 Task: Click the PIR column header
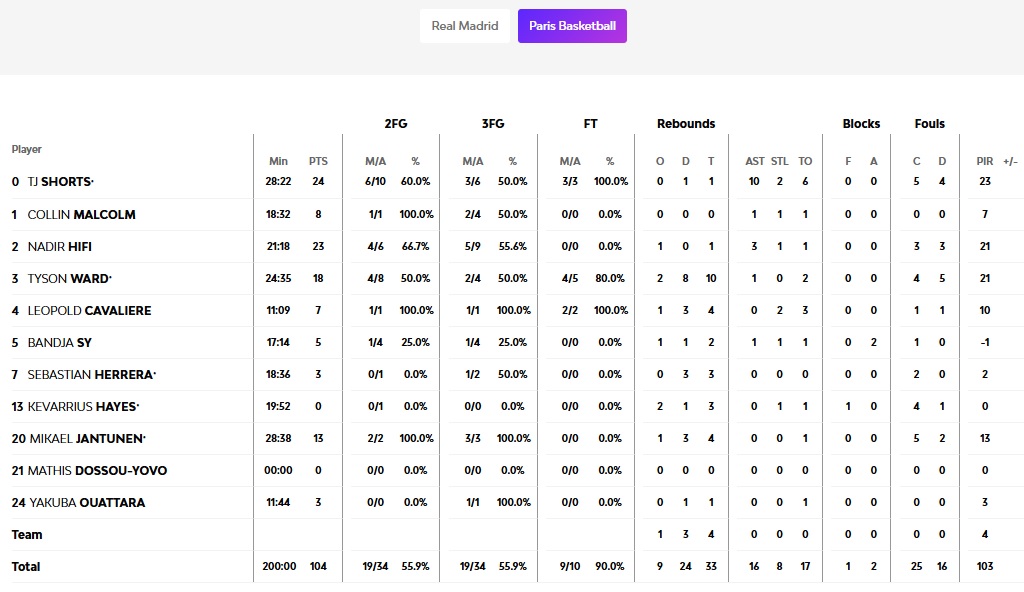click(985, 161)
